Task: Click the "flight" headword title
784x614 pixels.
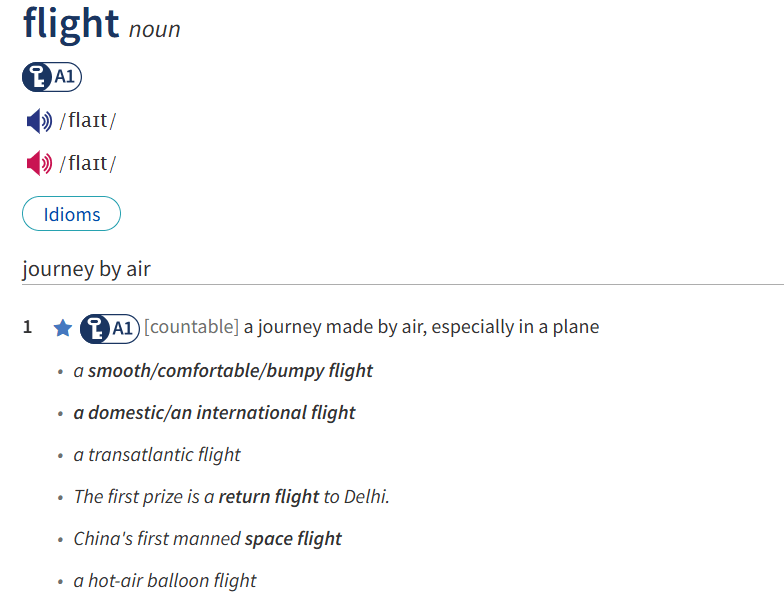Action: click(71, 24)
